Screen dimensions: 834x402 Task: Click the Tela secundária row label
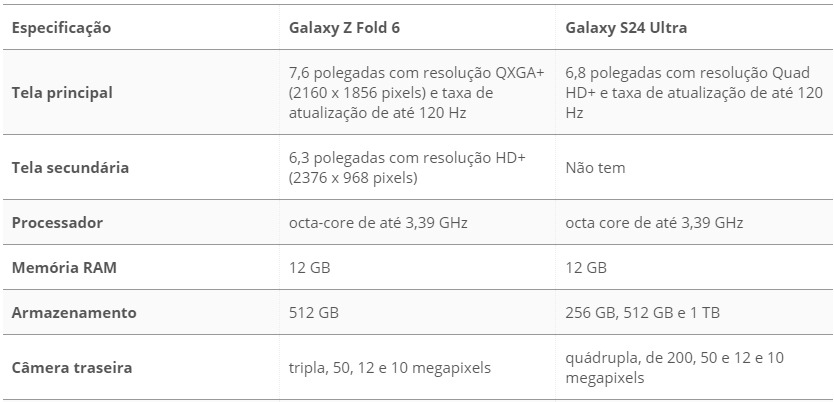point(70,168)
